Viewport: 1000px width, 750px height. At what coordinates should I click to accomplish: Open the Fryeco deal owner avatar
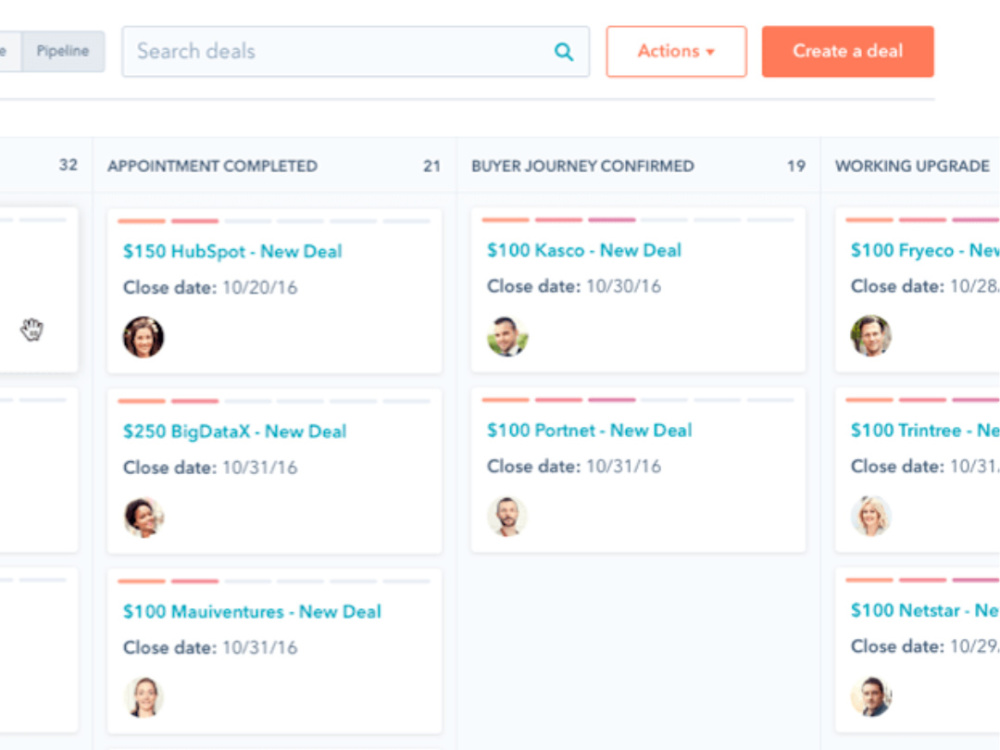coord(871,335)
